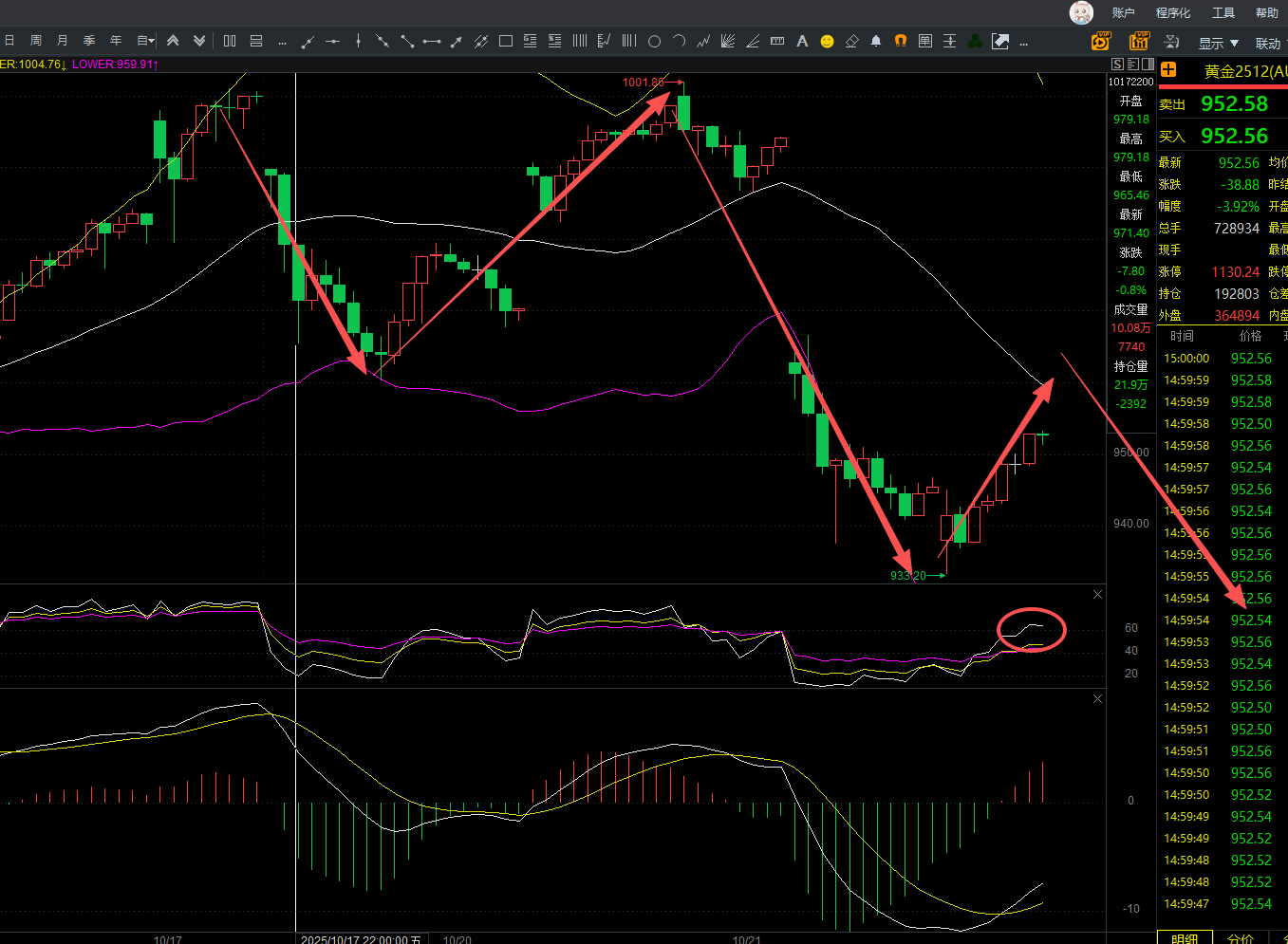Switch chart to 季 (quarterly) period
Image resolution: width=1288 pixels, height=944 pixels.
pos(89,41)
